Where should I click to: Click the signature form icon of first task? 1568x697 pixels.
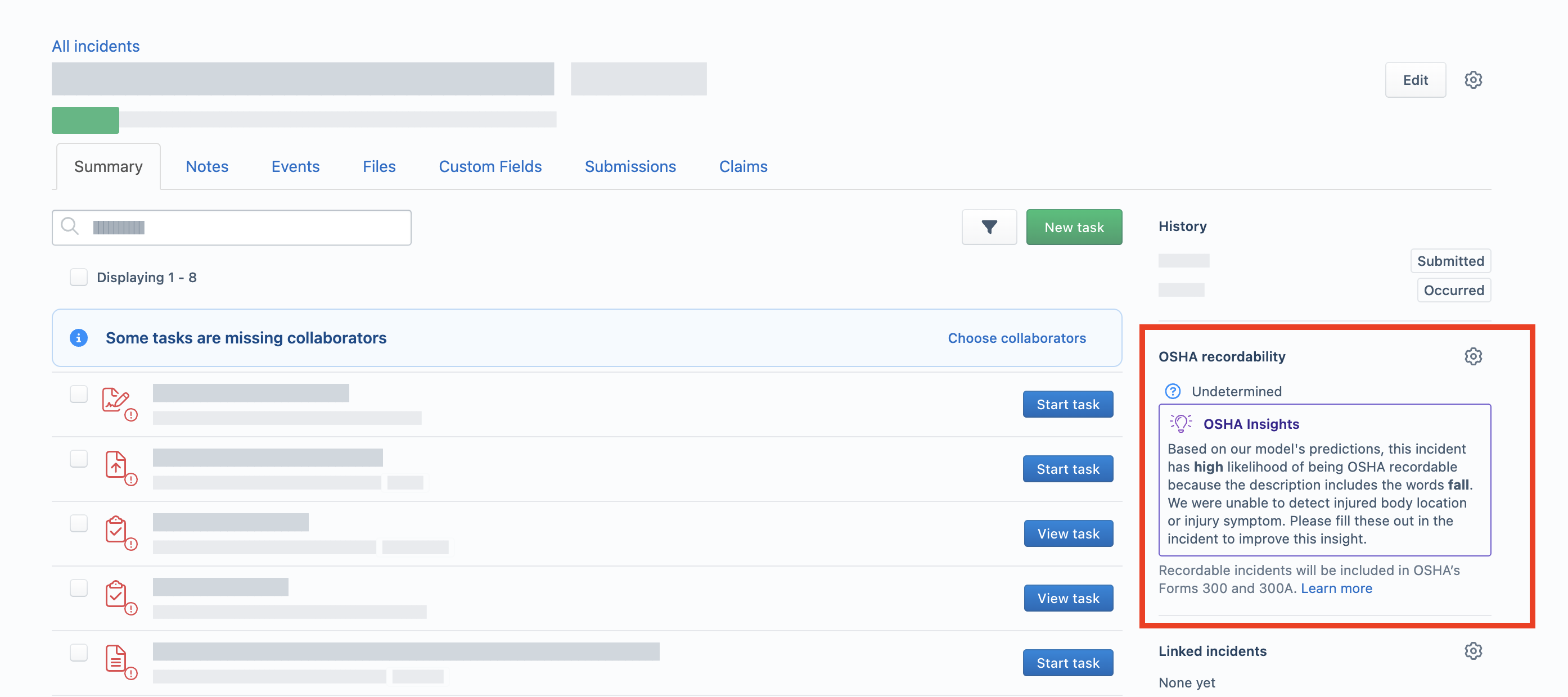click(119, 404)
